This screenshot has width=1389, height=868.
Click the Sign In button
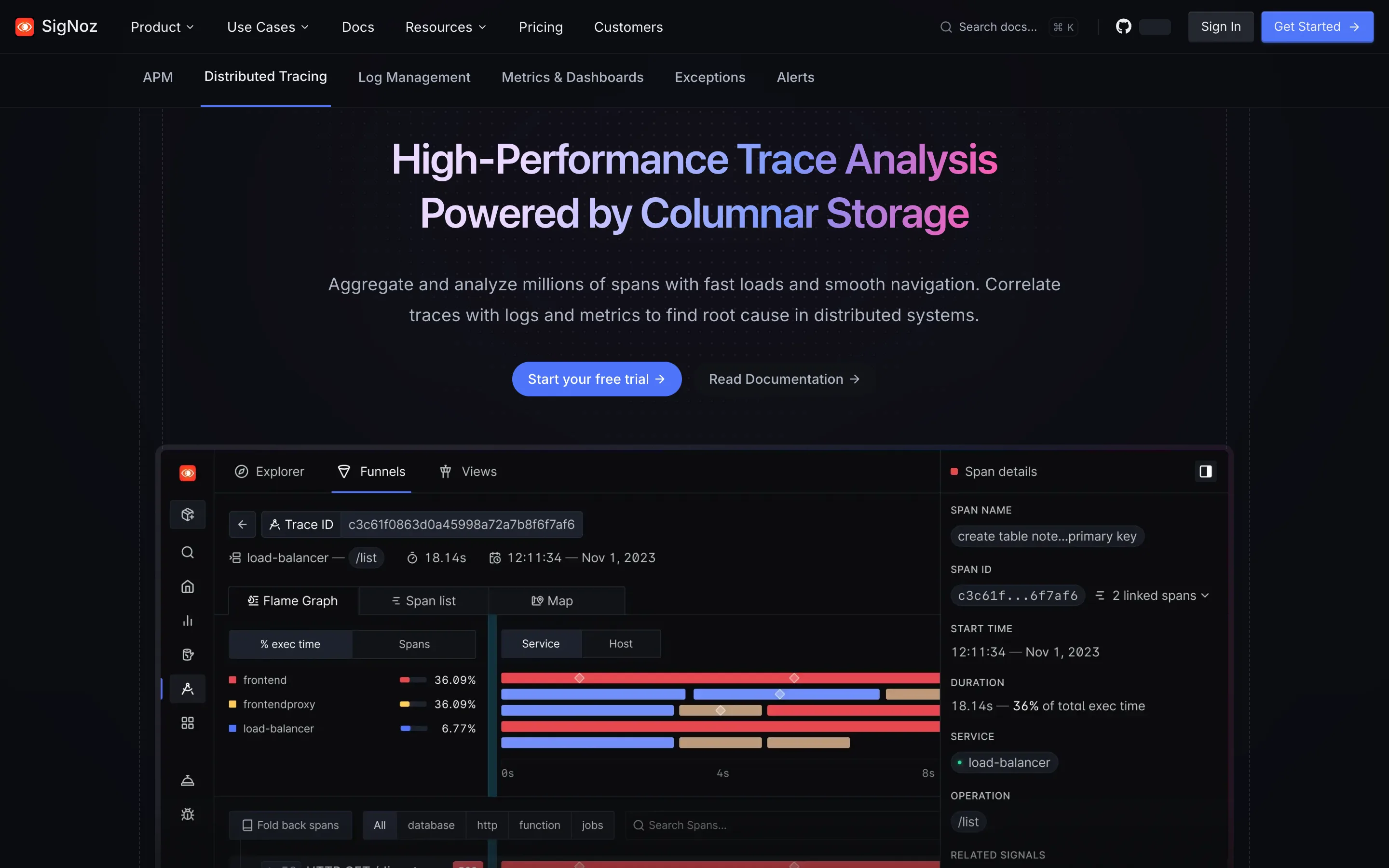(1221, 27)
